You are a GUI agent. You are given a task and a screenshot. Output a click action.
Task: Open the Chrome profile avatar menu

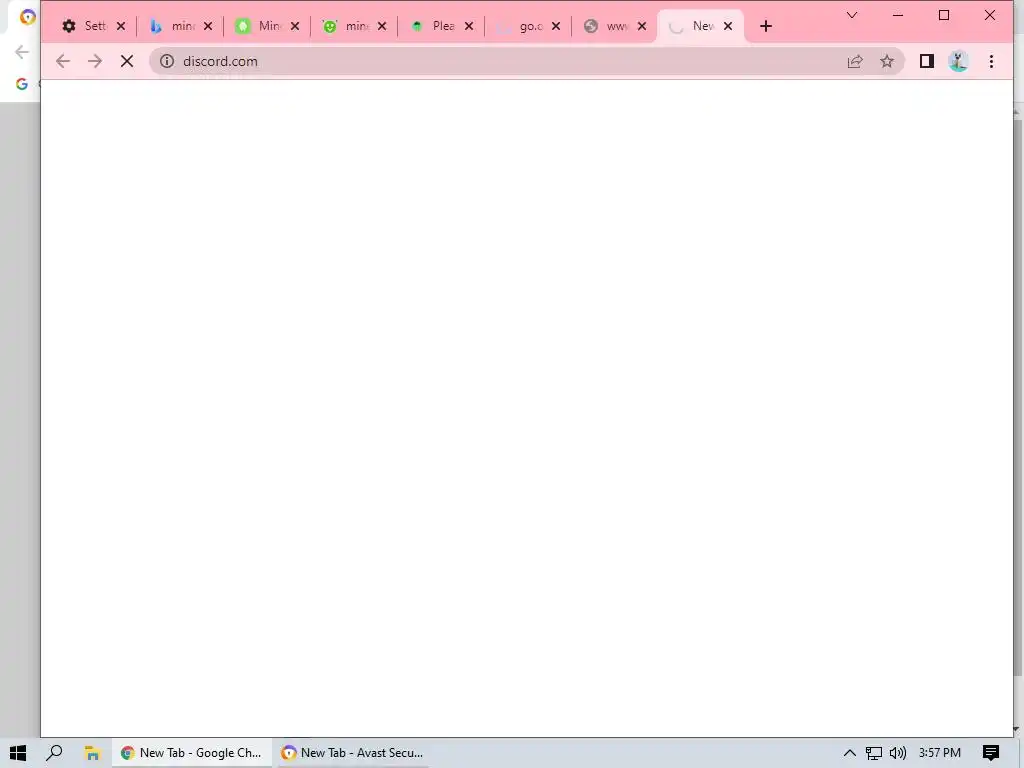pos(958,61)
